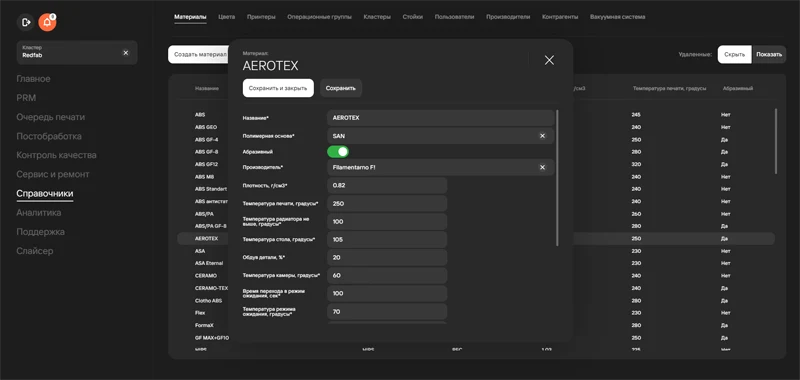Click the materials table scrollbar

[777, 141]
